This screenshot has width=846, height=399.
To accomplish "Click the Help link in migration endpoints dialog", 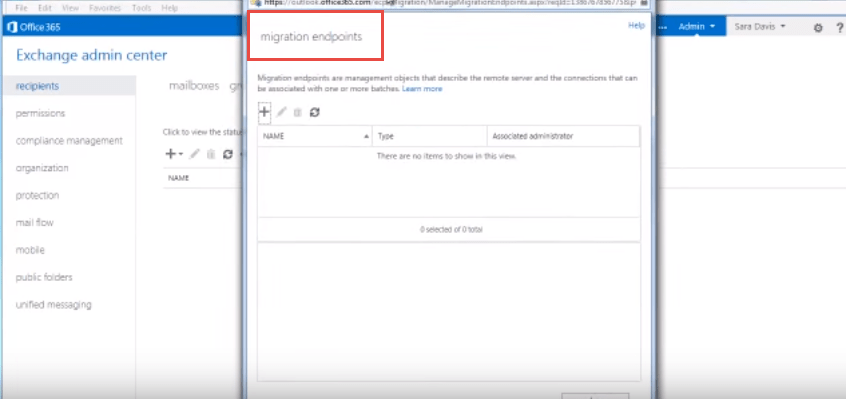I will tap(636, 25).
